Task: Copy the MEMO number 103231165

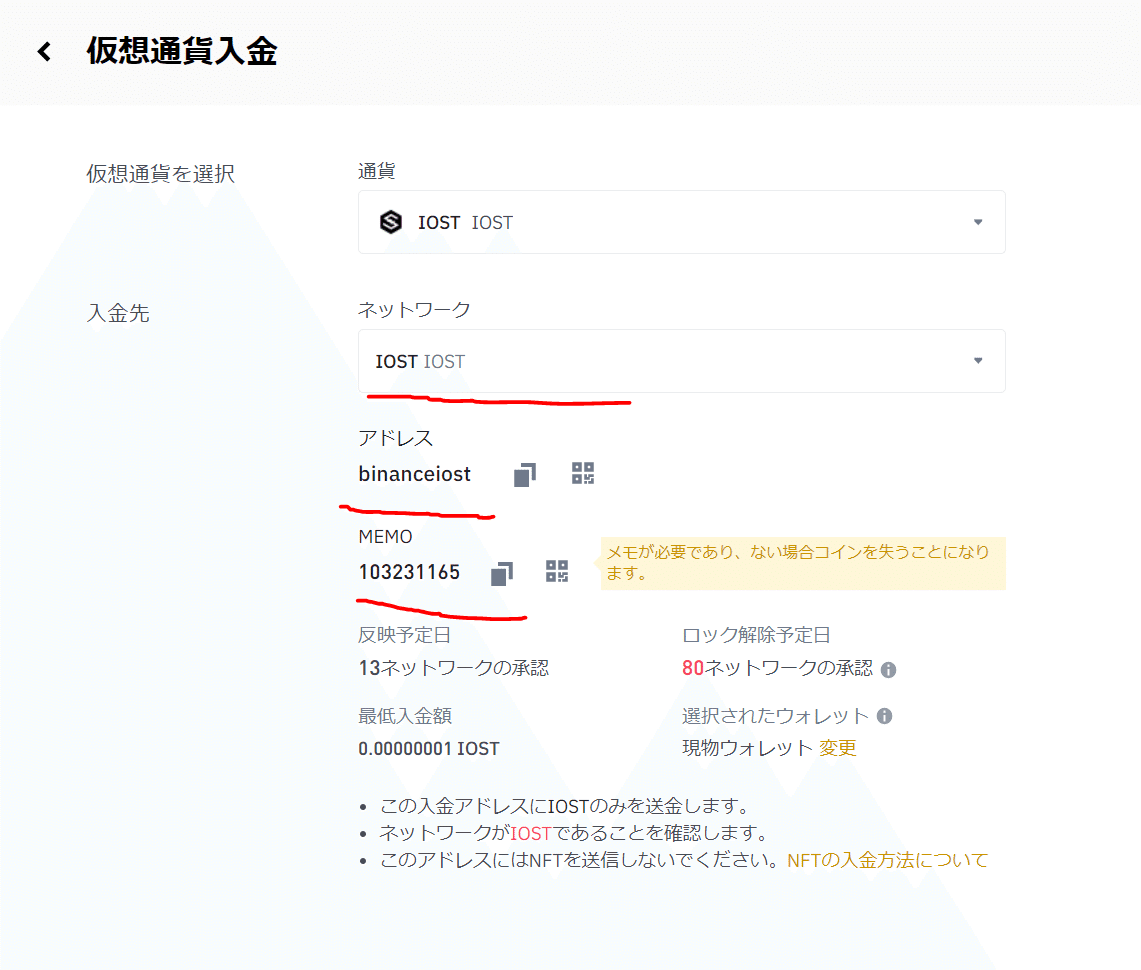Action: point(502,573)
